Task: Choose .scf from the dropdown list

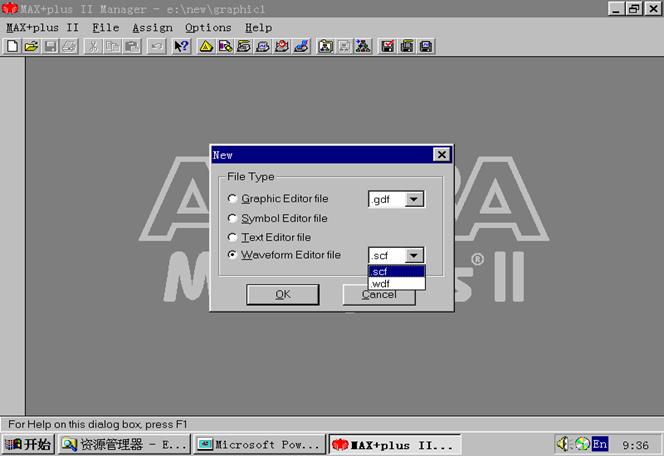Action: point(396,271)
